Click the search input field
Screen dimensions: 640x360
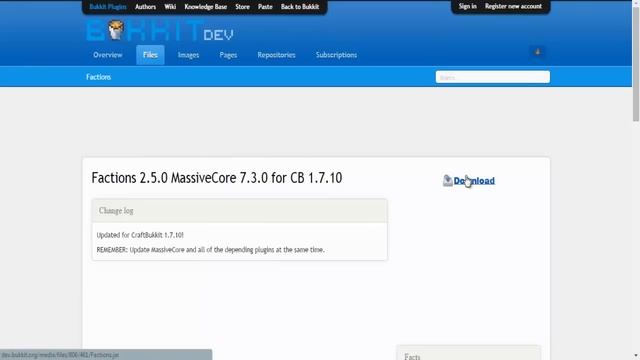coord(493,77)
